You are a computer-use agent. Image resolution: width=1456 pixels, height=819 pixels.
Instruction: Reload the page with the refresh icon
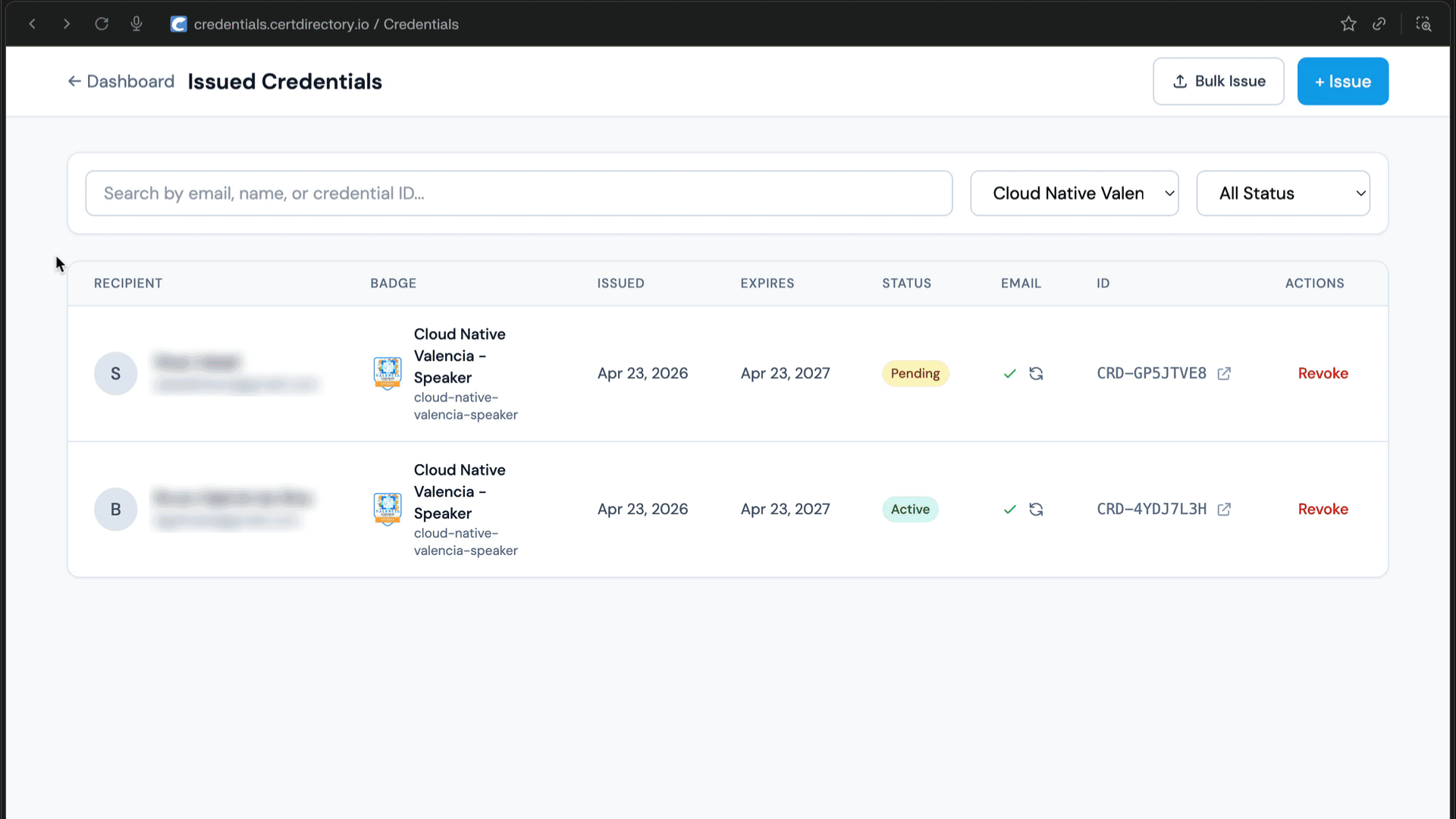102,24
